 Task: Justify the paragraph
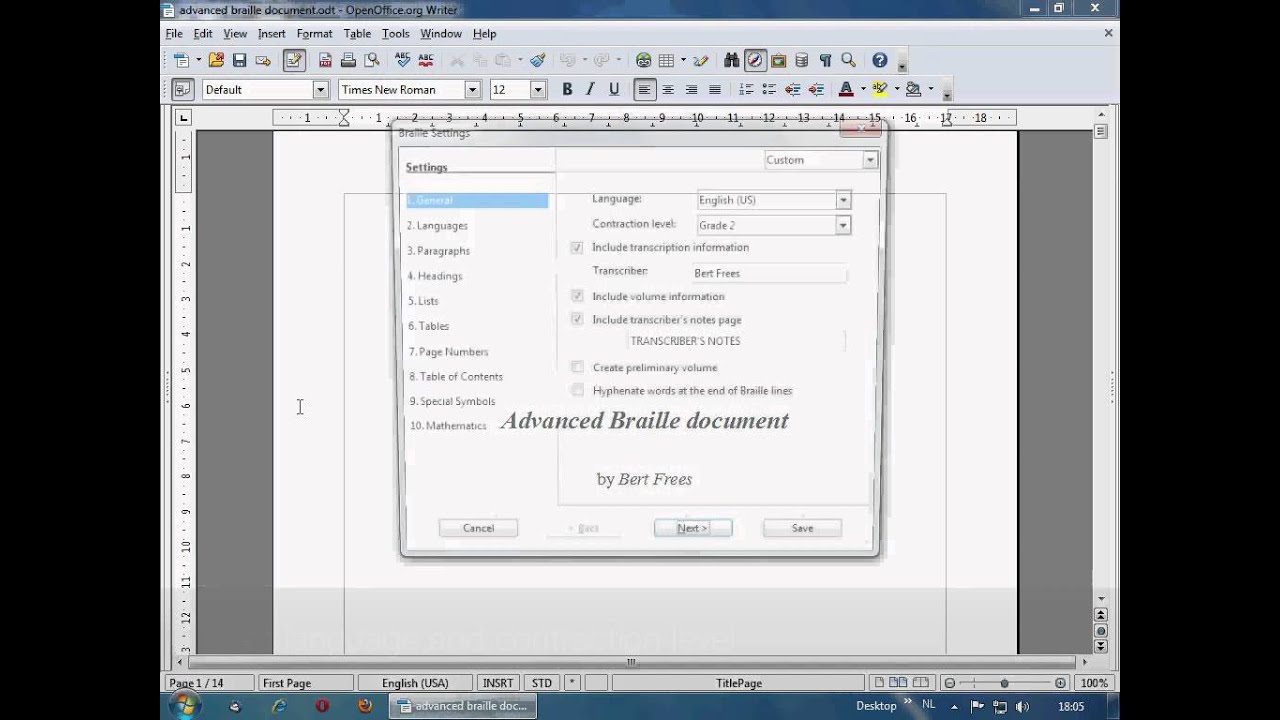(x=714, y=89)
